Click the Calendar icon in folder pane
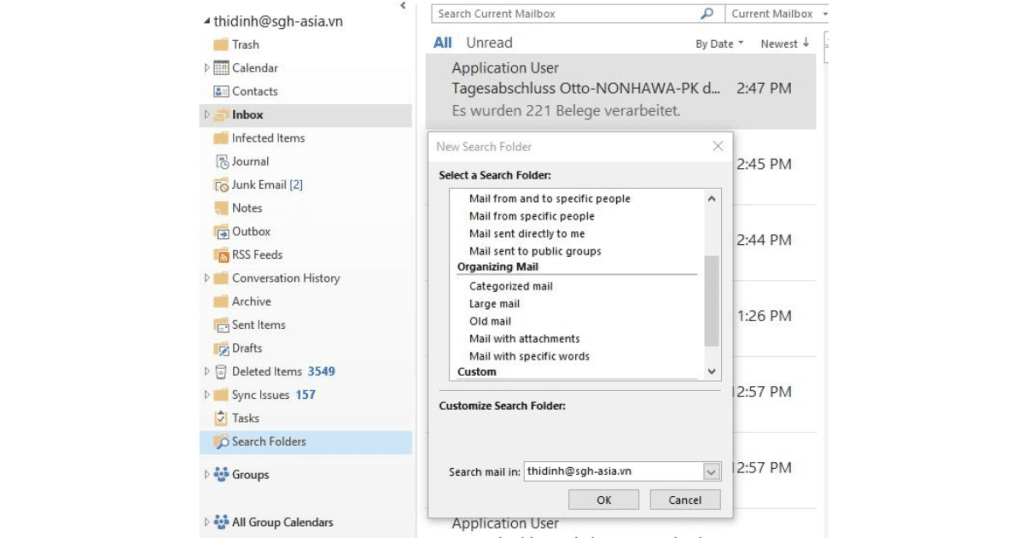Image resolution: width=1024 pixels, height=538 pixels. 221,68
